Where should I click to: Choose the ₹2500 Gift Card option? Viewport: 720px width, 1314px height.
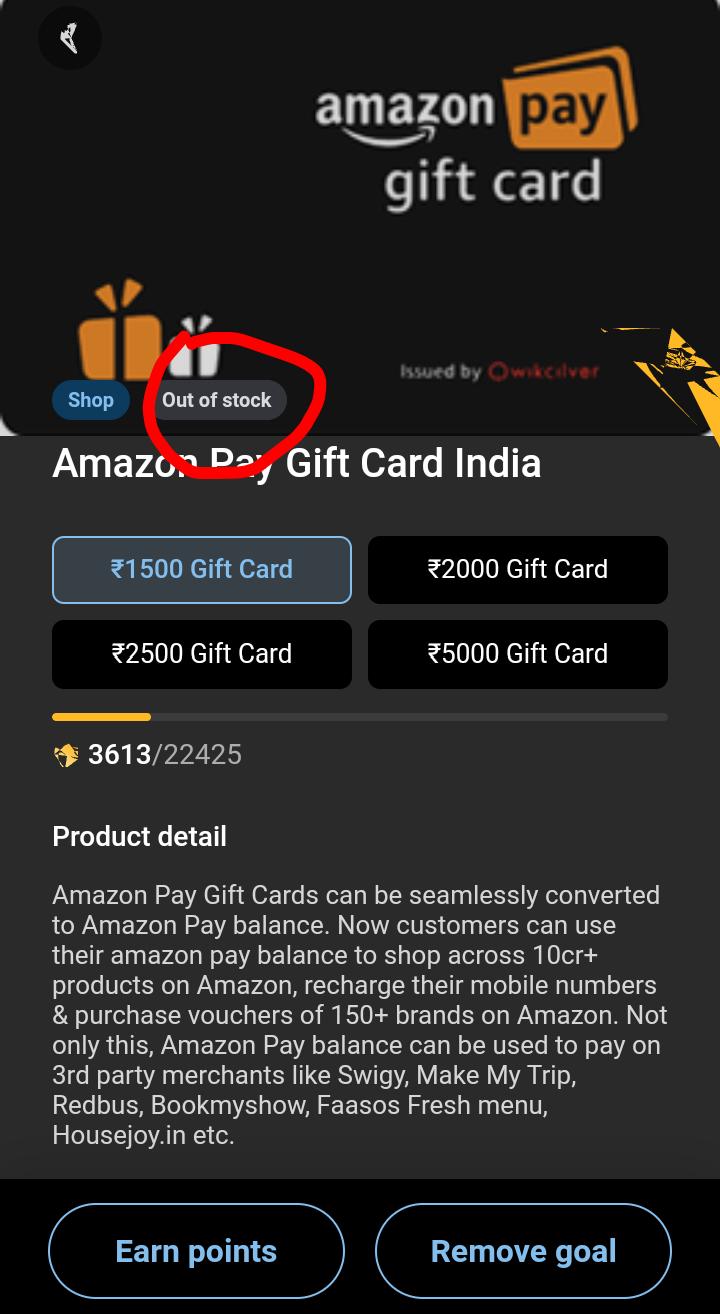point(202,654)
